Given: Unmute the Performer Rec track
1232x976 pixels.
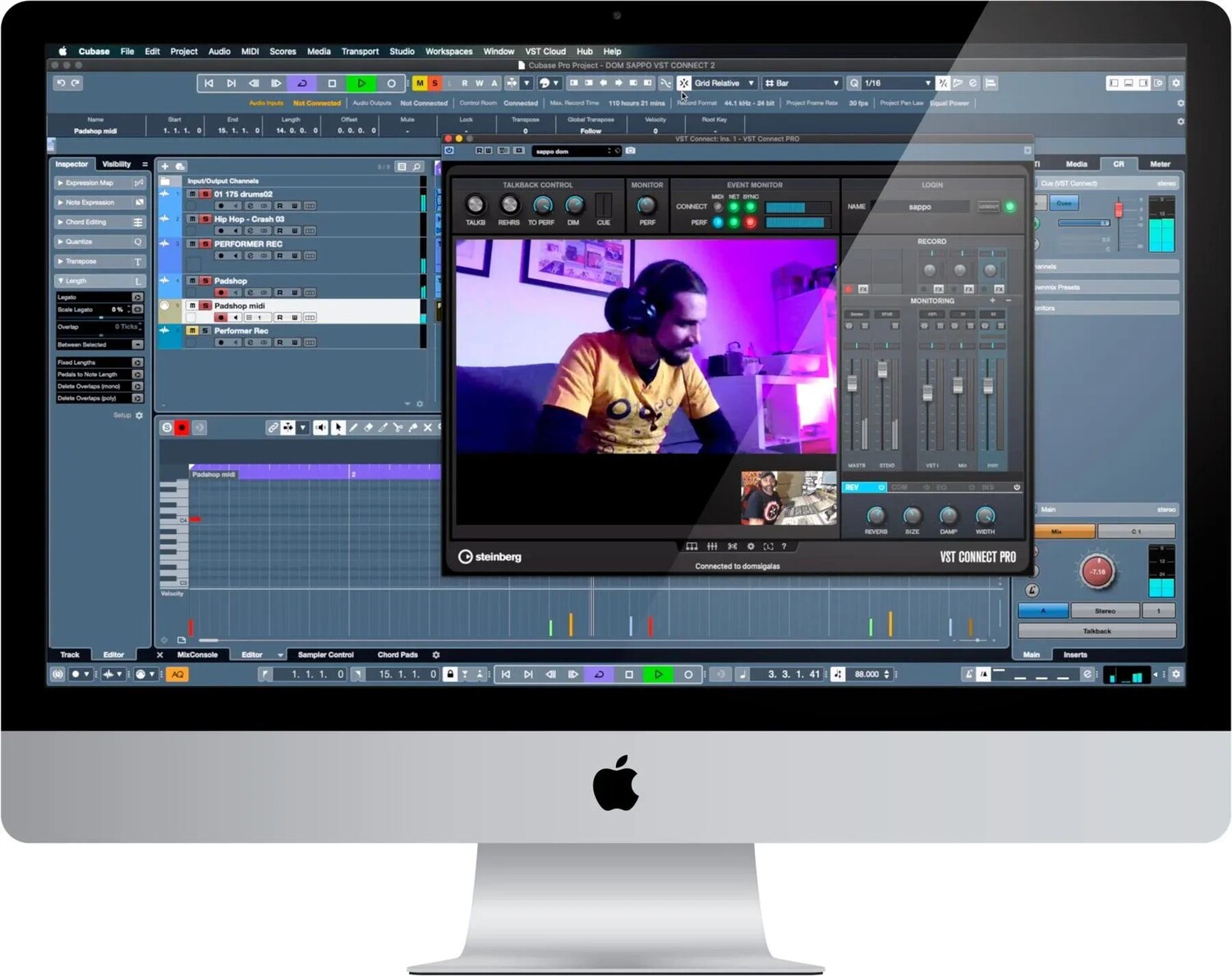Looking at the screenshot, I should [192, 331].
